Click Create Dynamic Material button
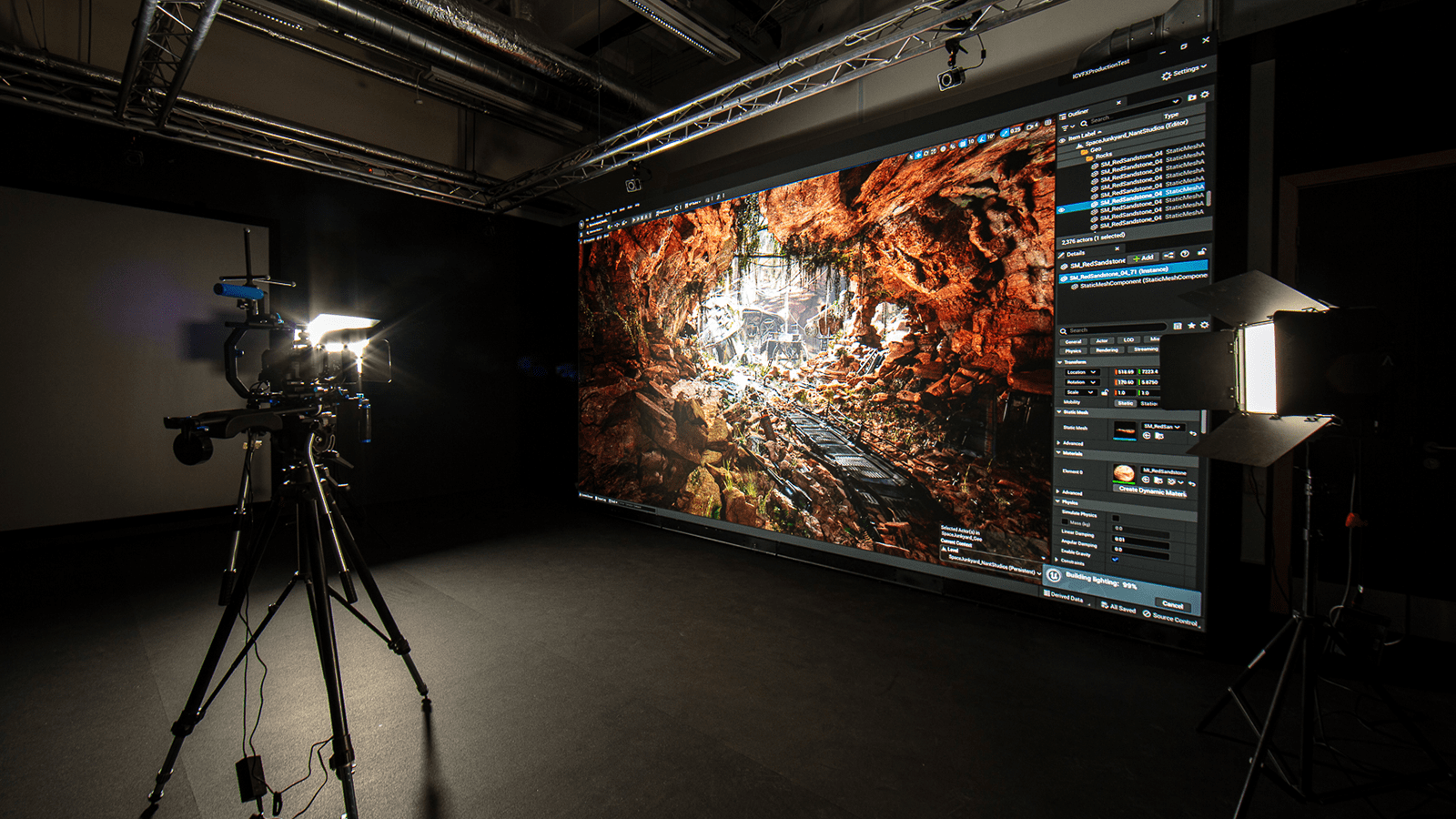 [1151, 490]
